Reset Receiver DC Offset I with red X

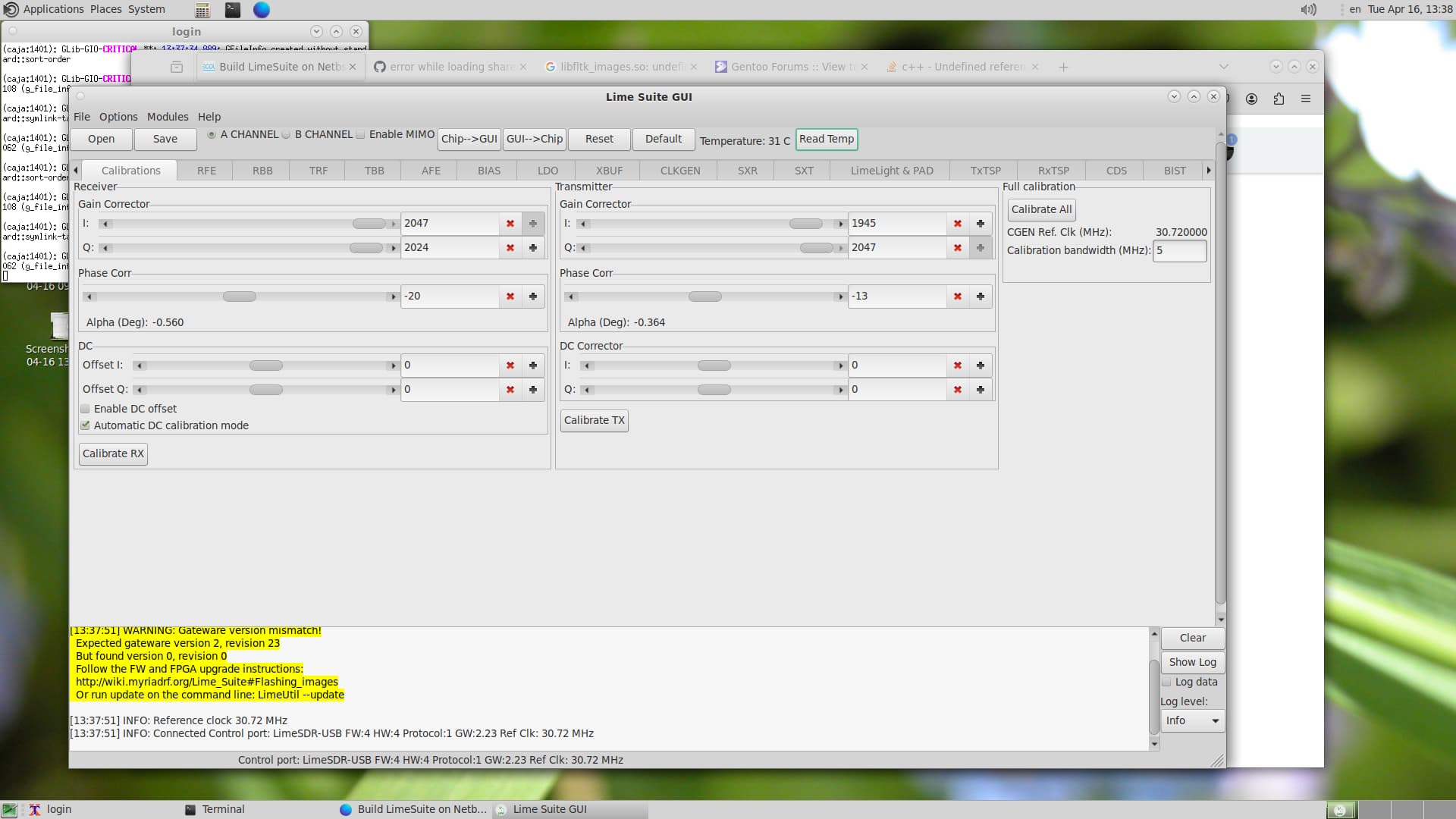tap(510, 366)
